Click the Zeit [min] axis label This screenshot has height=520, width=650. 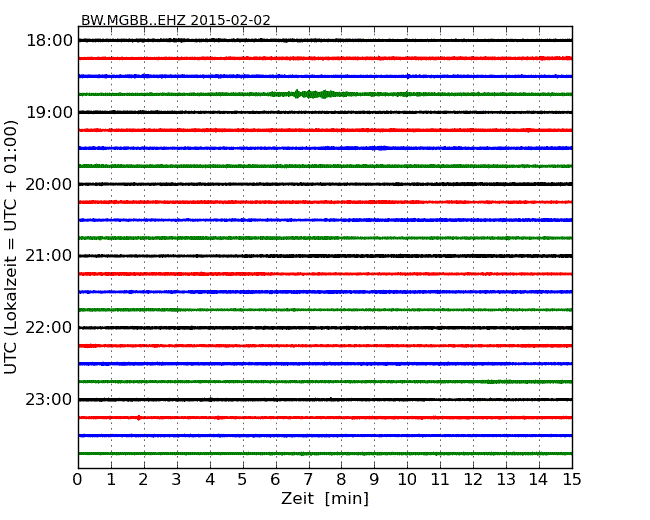325,498
